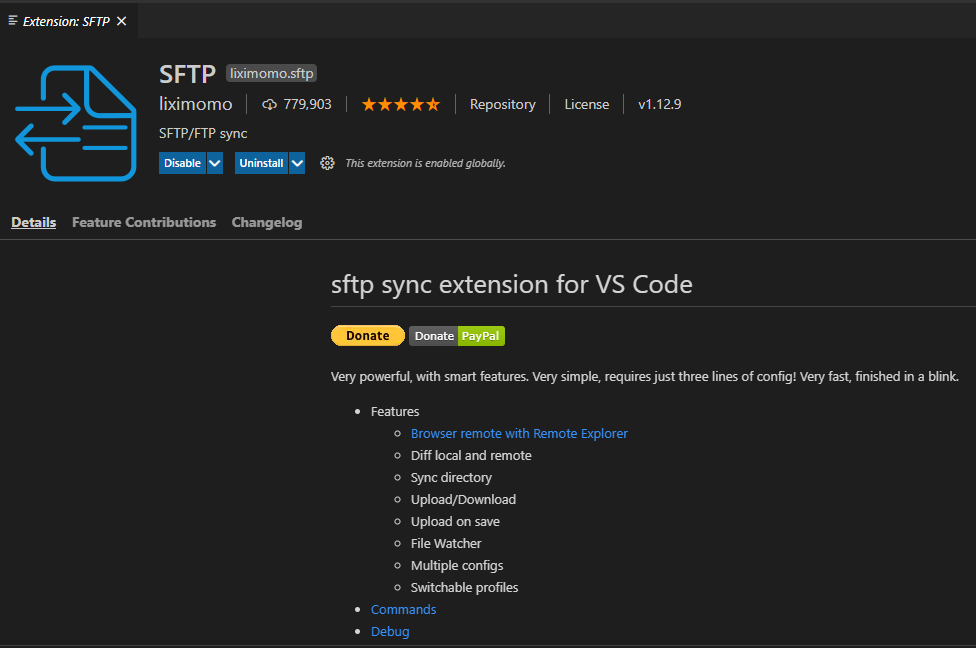Click the sftp sync extension heading
The image size is (976, 648).
tap(512, 284)
